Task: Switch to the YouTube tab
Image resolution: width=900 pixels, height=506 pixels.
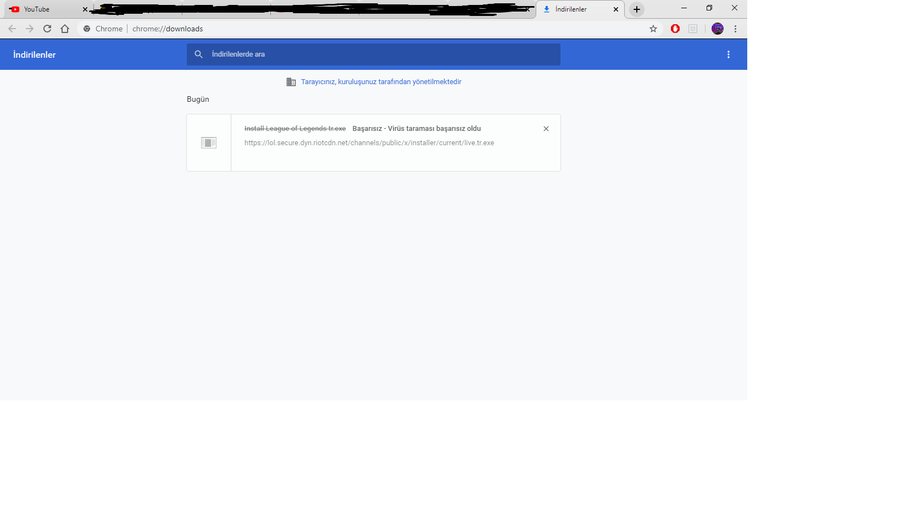Action: point(46,9)
